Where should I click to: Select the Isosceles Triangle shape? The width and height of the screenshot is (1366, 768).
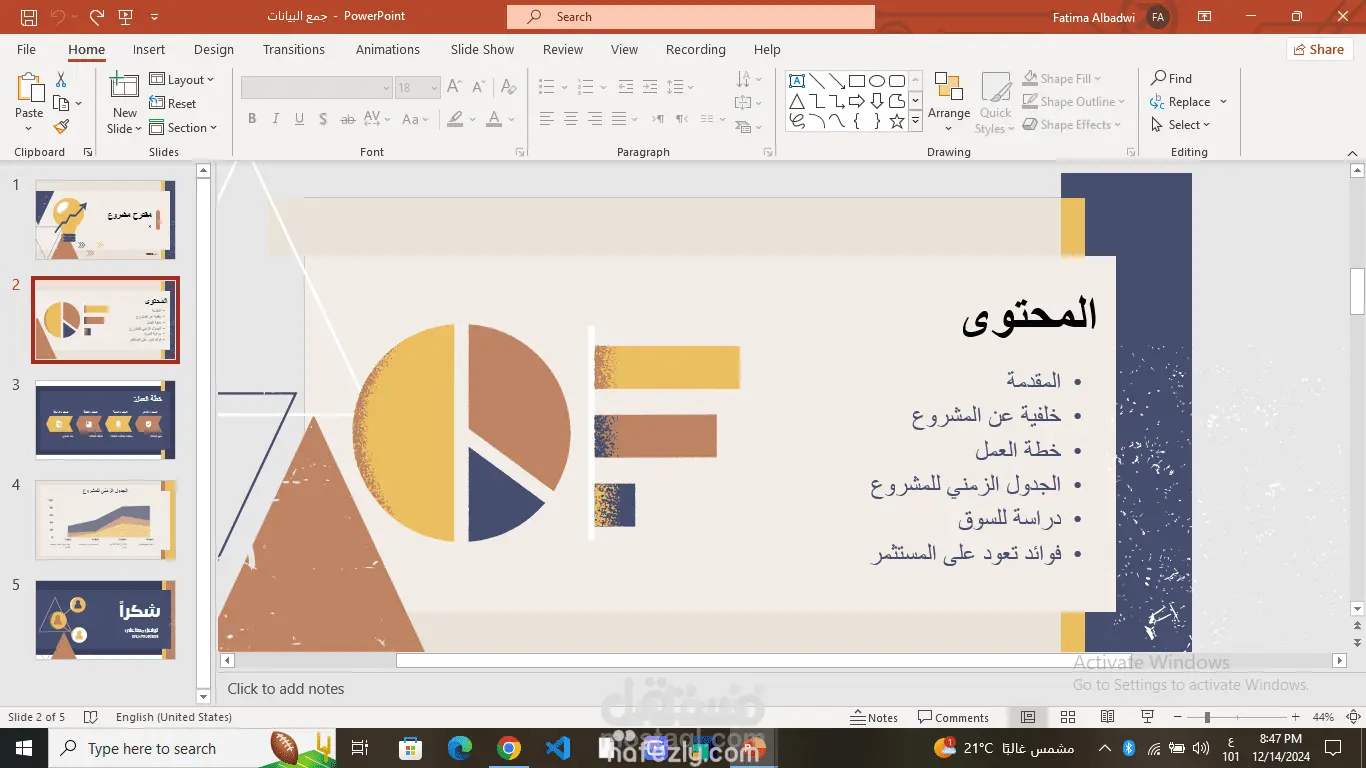click(x=797, y=101)
